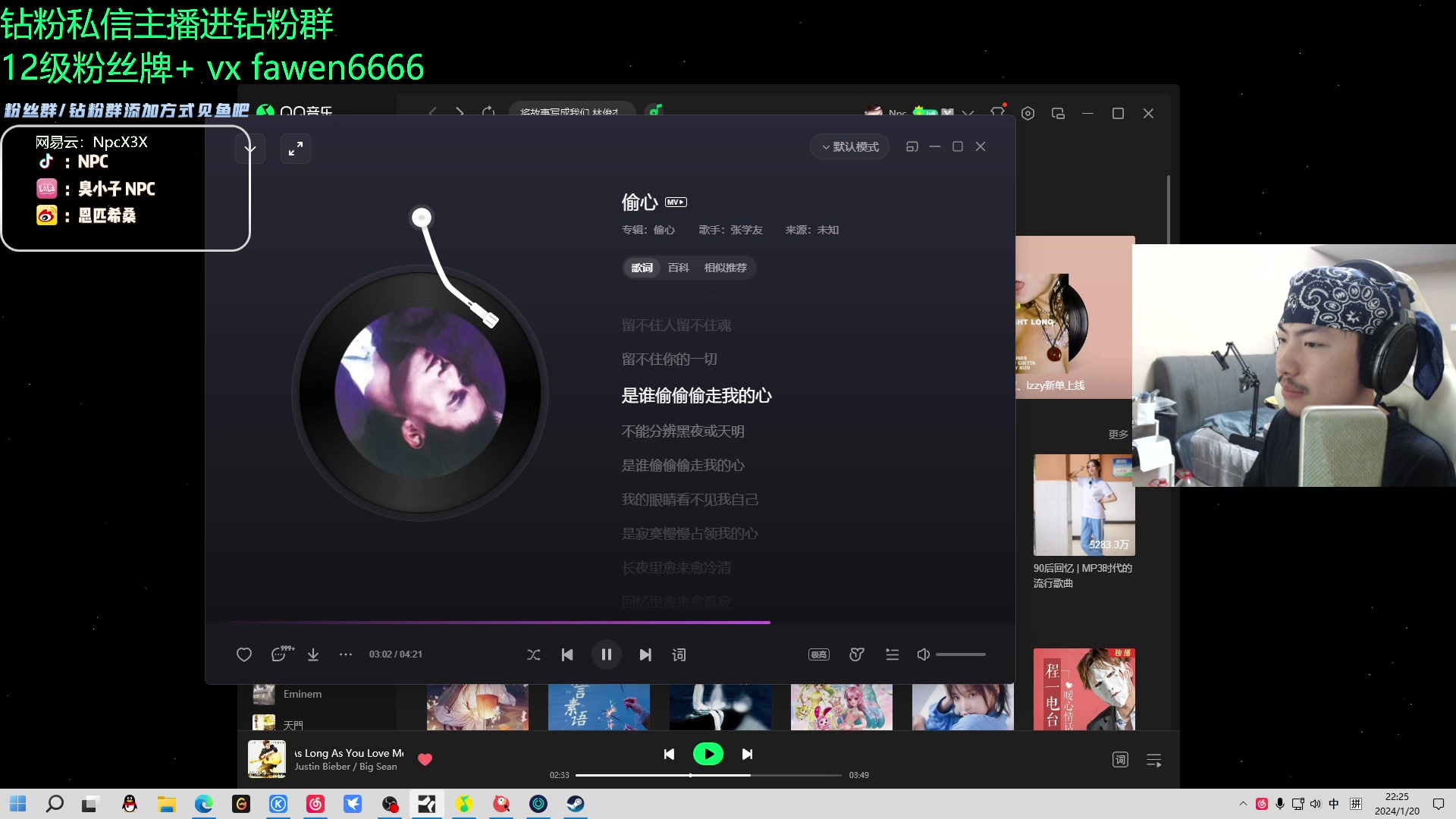The width and height of the screenshot is (1456, 819).
Task: Previous track in bottom player bar
Action: pos(669,754)
